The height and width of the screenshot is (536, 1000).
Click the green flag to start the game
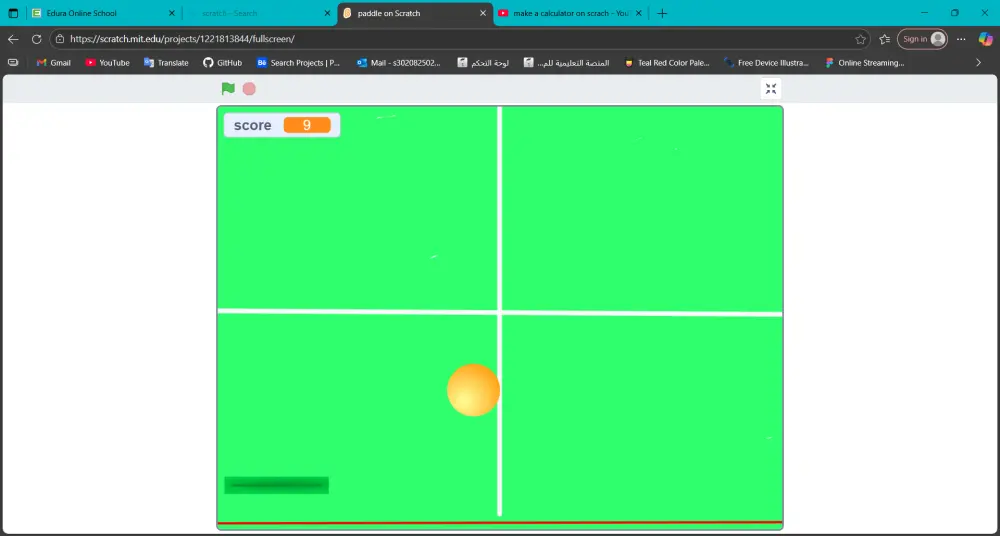(228, 89)
